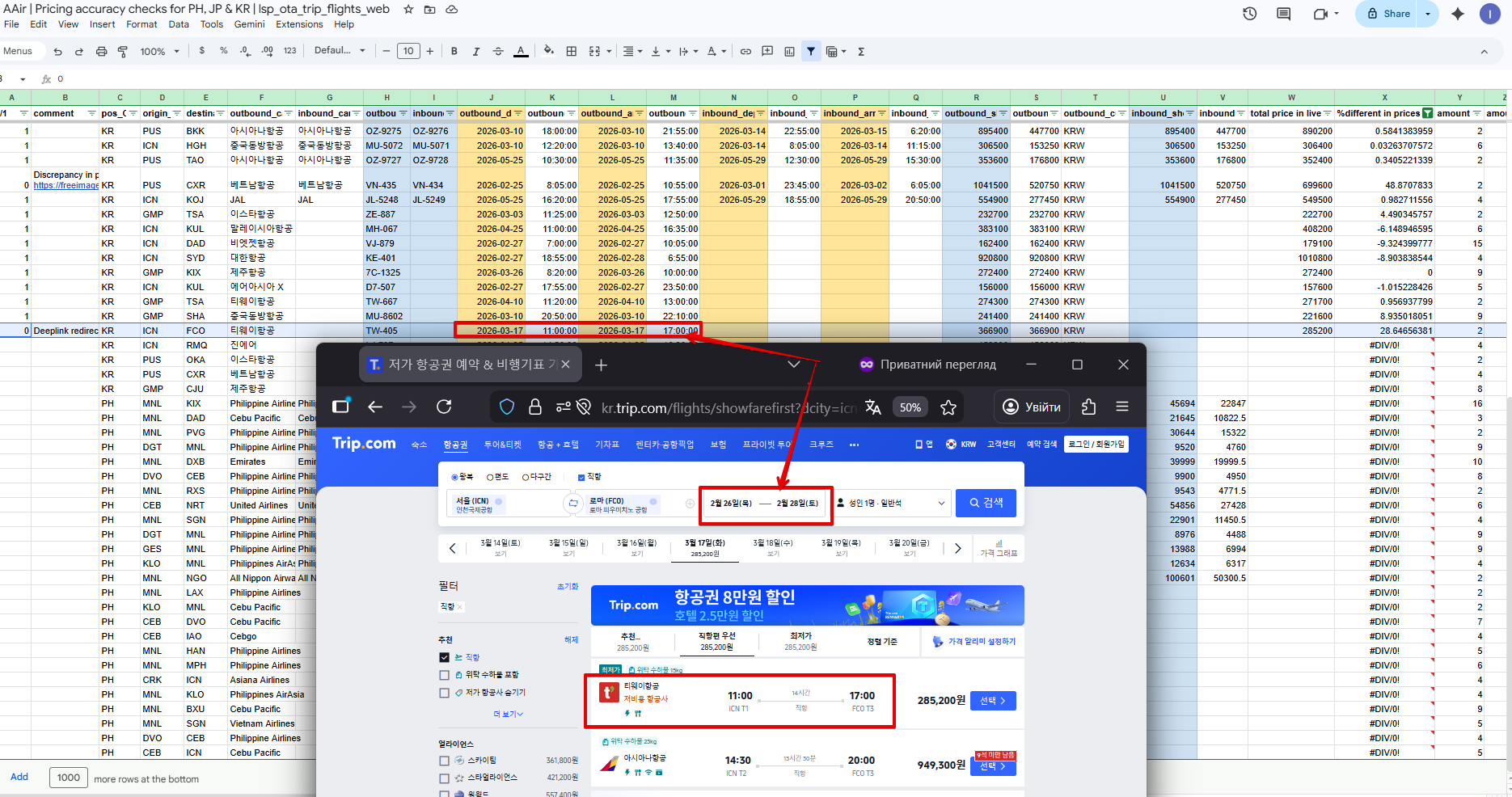This screenshot has width=1512, height=797.
Task: Switch to the 최저가 sort tab
Action: [800, 641]
